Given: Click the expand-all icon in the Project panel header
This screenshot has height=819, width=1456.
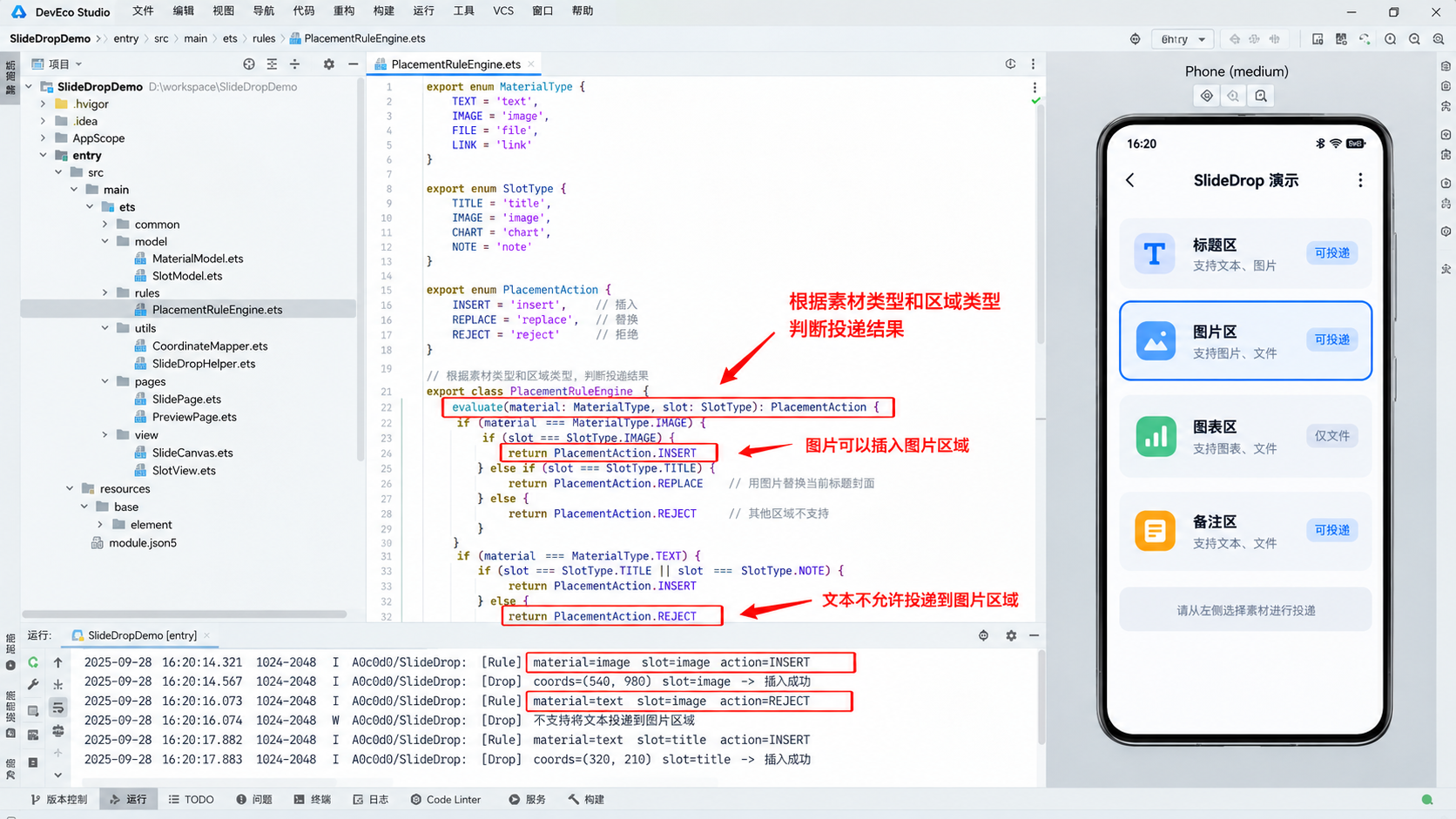Looking at the screenshot, I should (x=272, y=64).
